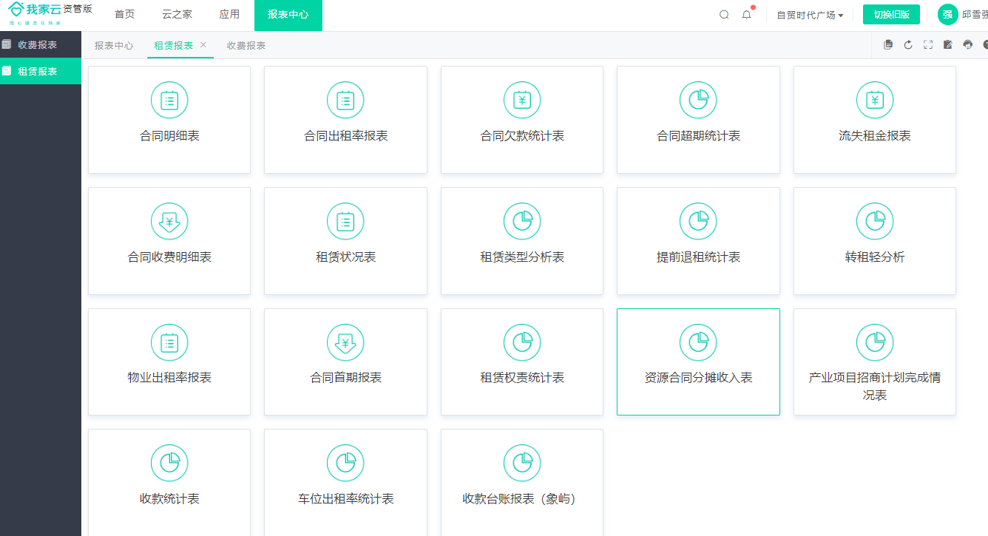Viewport: 988px width, 536px height.
Task: Open the 合同欠款统计表 report
Action: coord(522,120)
